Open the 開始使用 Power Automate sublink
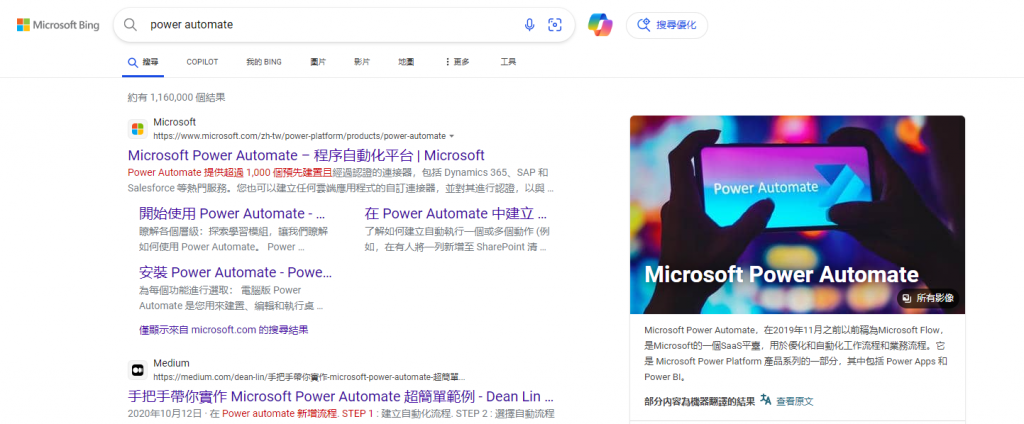 coord(232,214)
